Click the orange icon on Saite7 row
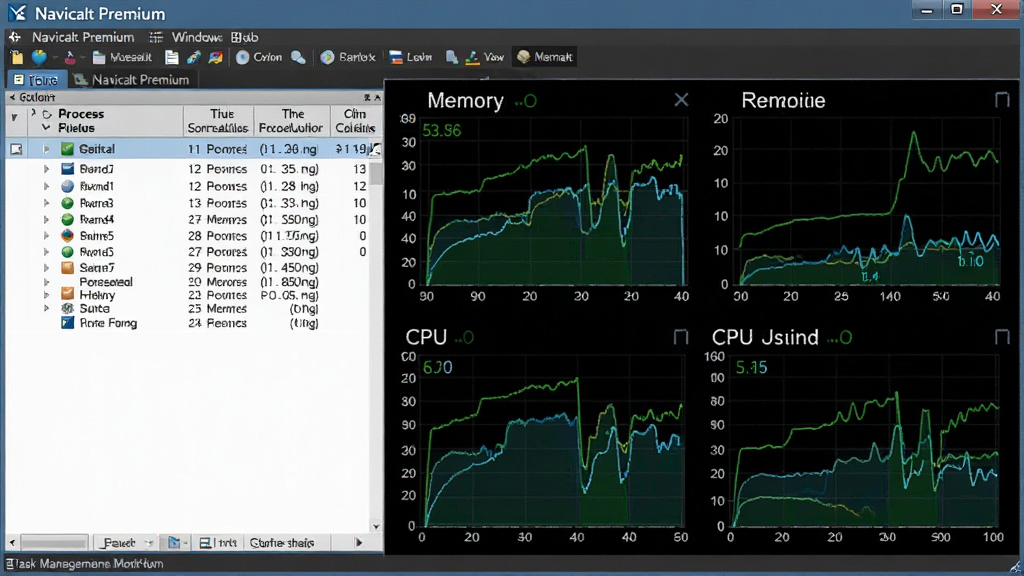 point(67,267)
